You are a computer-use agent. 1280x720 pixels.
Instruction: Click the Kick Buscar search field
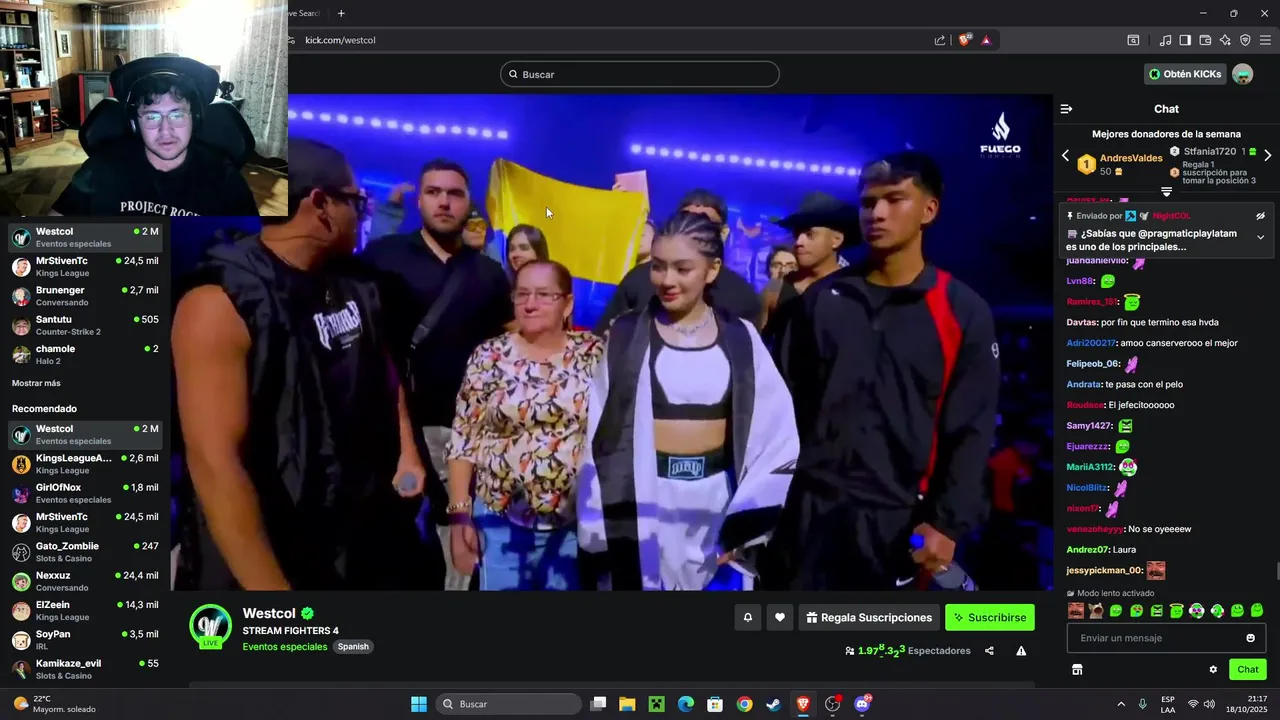point(640,74)
